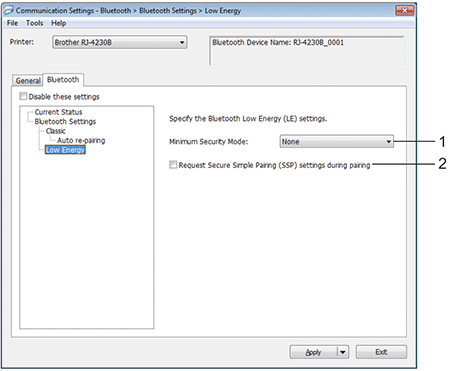Open the File menu
The image size is (450, 371).
click(12, 23)
